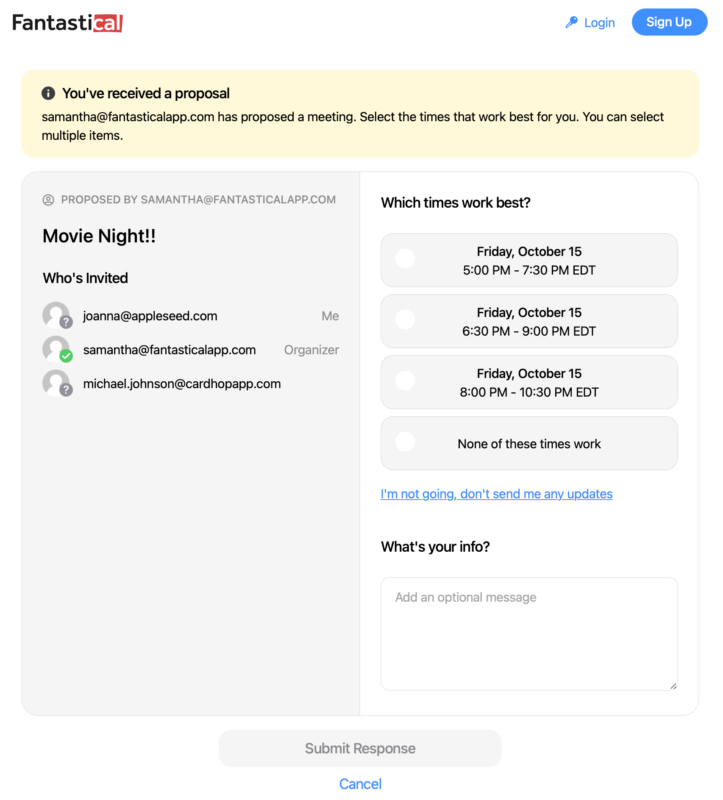Select the 8:00 PM - 10:30 PM time option

tap(529, 383)
